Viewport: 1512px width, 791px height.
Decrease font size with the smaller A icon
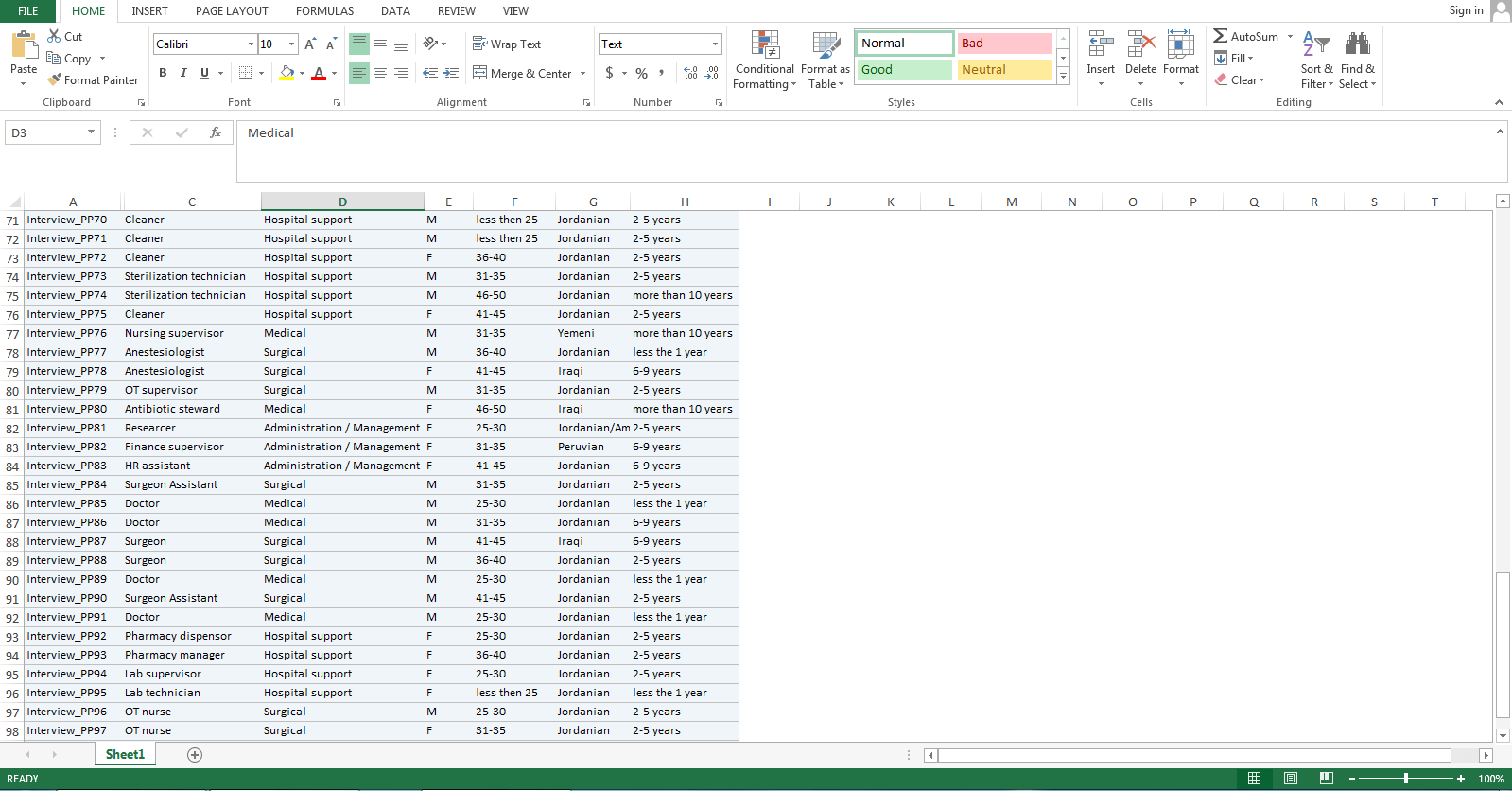(x=331, y=44)
